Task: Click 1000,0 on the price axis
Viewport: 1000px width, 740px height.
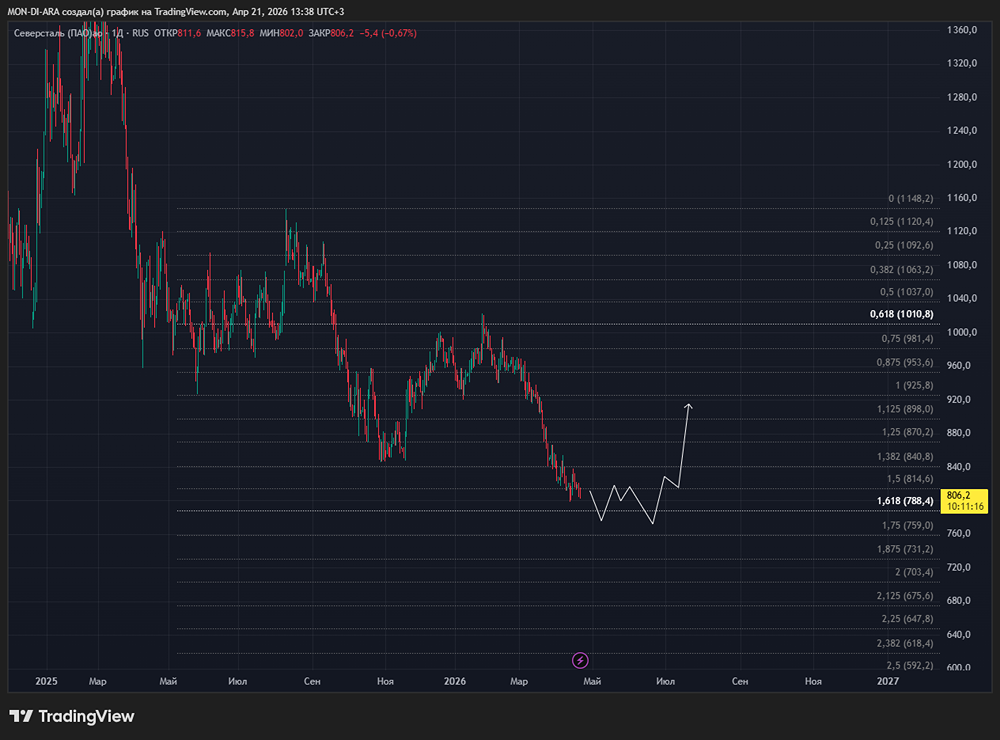Action: point(962,332)
